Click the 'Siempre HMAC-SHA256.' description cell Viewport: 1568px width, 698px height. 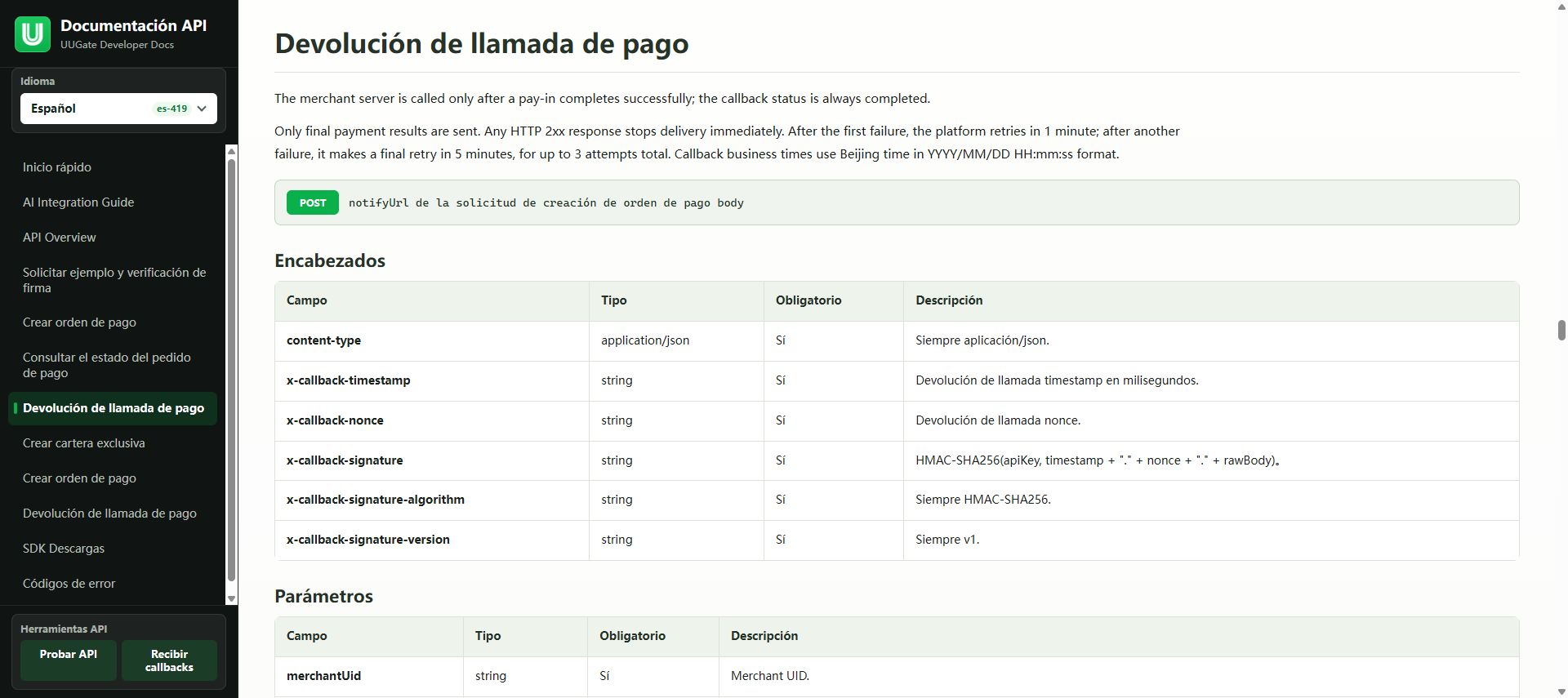click(1211, 500)
